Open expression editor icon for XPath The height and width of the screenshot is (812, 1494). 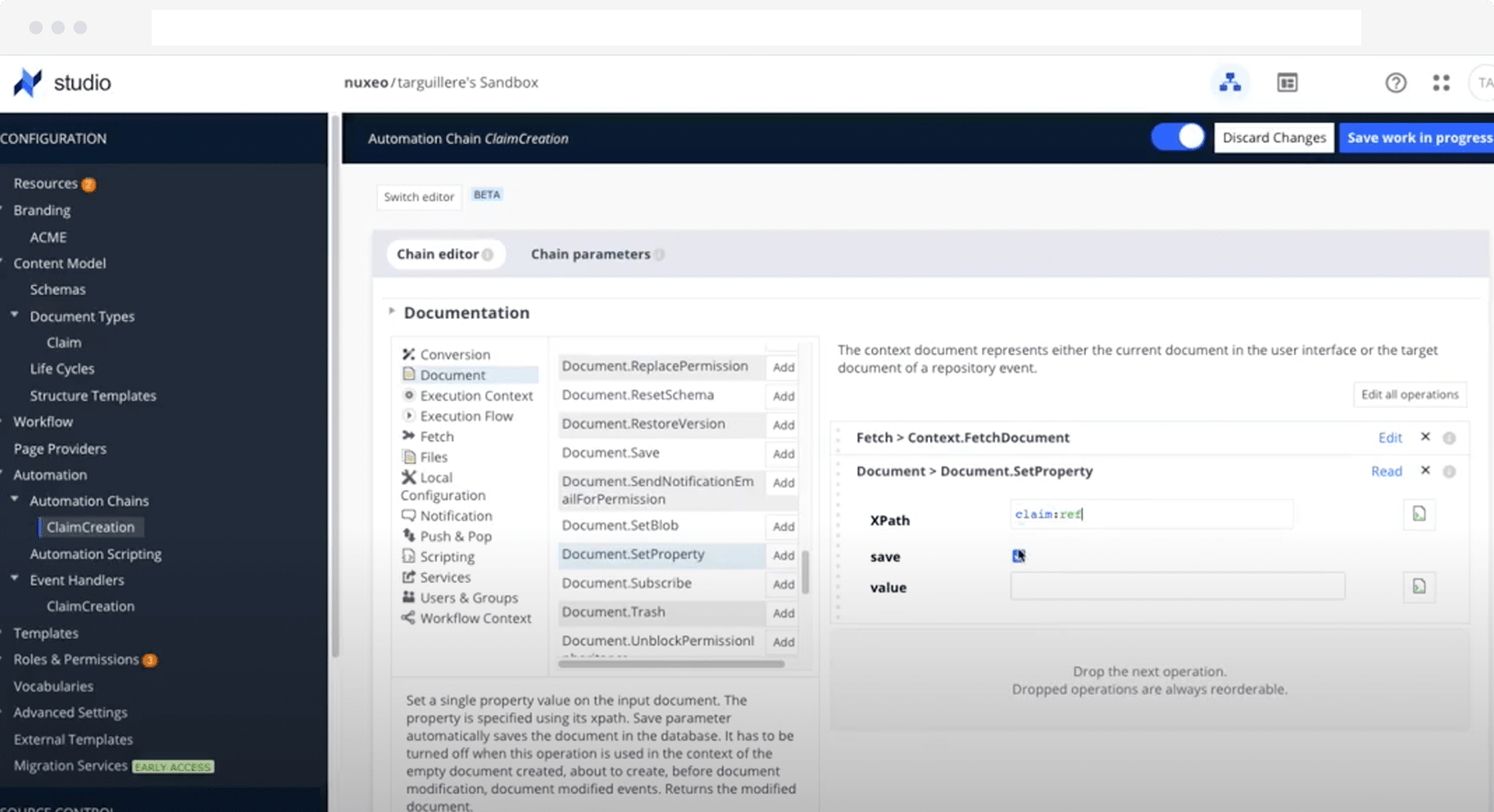[x=1419, y=514]
